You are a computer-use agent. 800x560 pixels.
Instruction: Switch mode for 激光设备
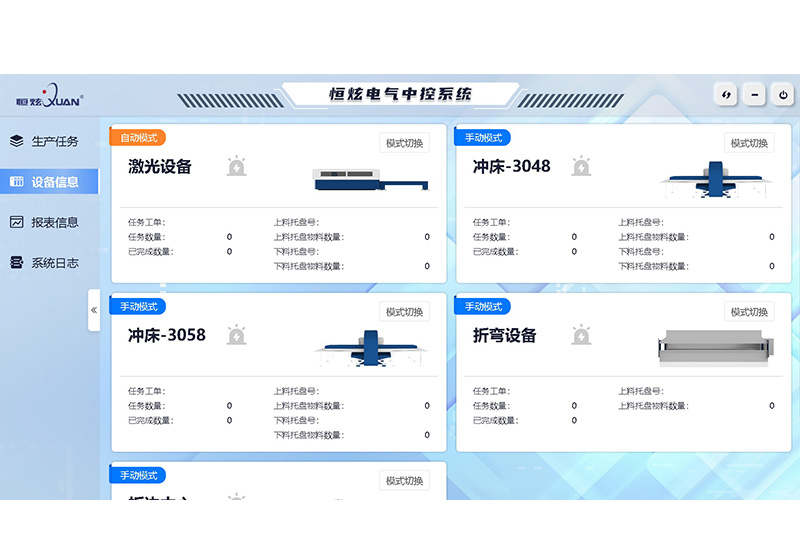pos(405,143)
